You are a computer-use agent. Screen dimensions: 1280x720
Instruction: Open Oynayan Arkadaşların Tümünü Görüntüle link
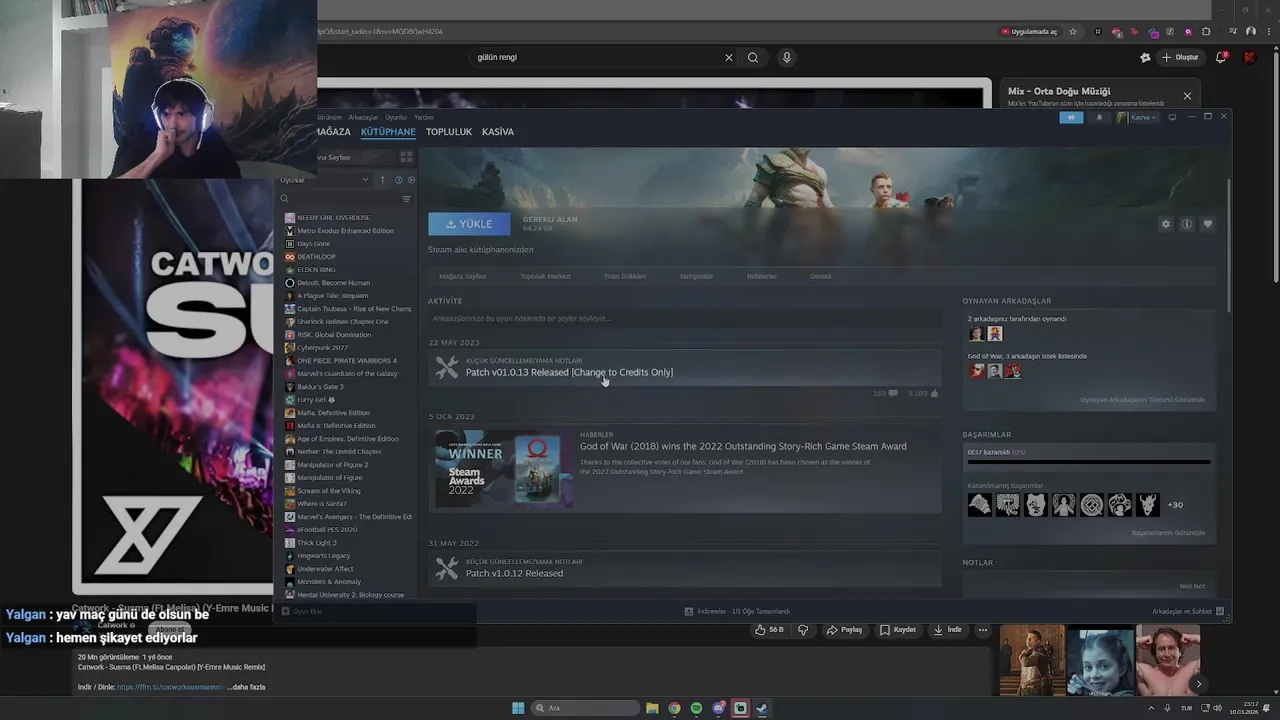click(1142, 400)
